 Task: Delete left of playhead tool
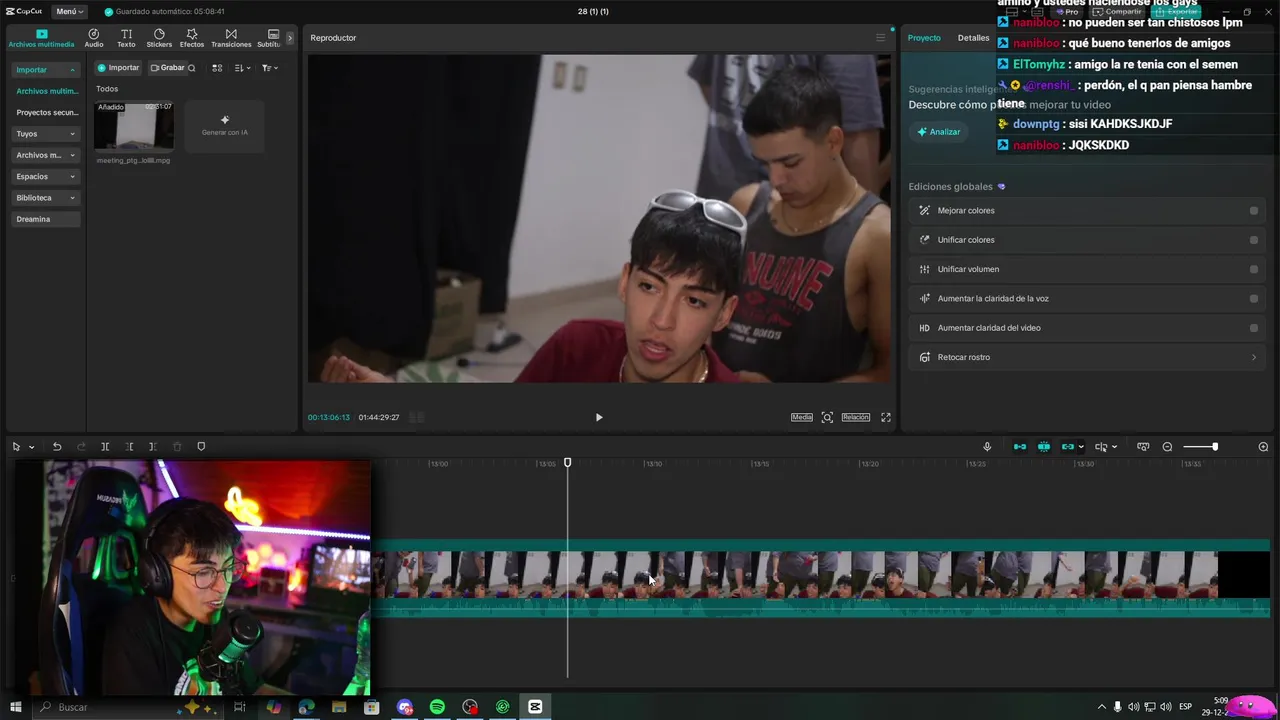129,447
